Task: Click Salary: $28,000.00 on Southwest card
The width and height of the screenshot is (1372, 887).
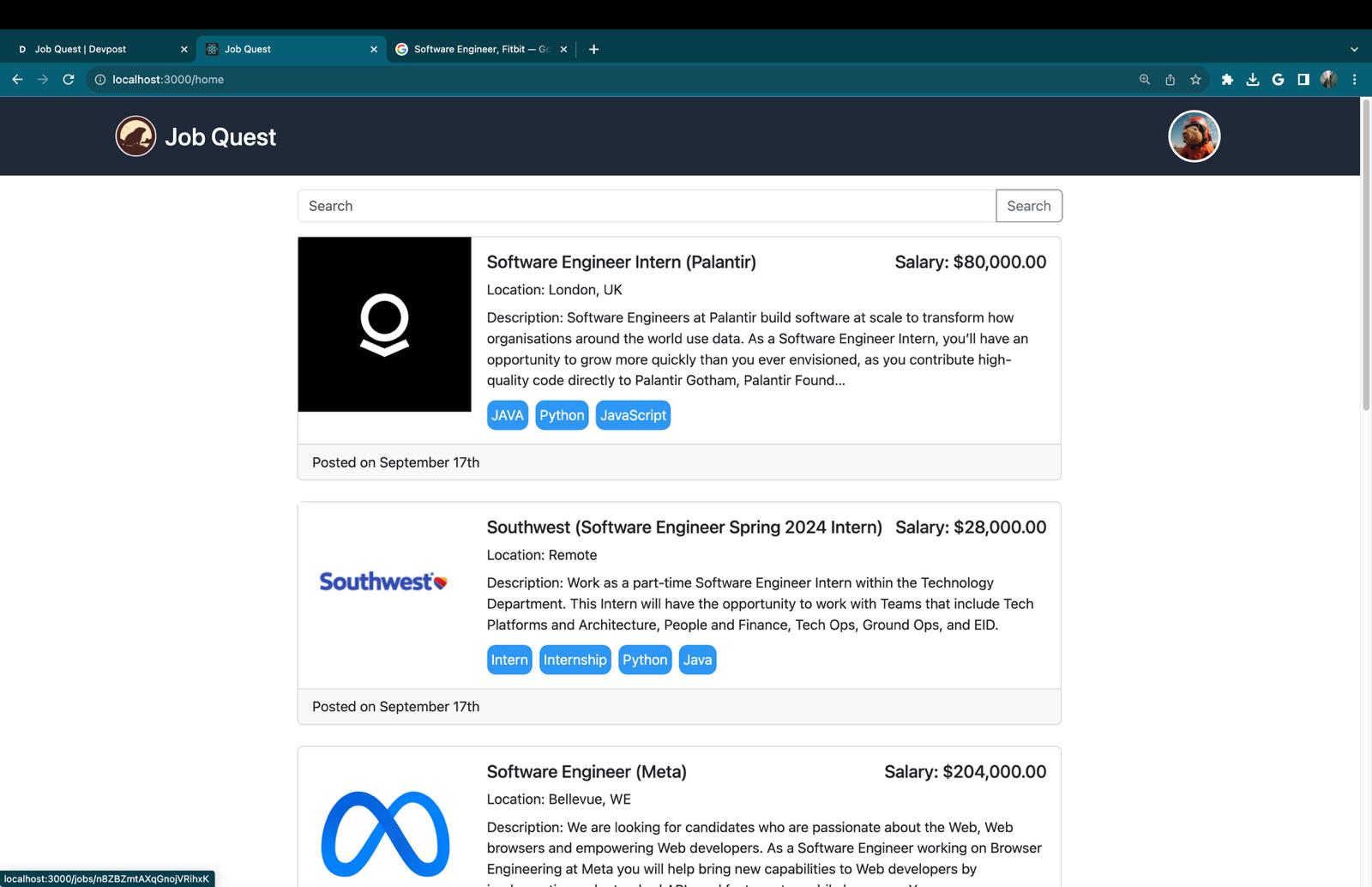Action: (971, 528)
